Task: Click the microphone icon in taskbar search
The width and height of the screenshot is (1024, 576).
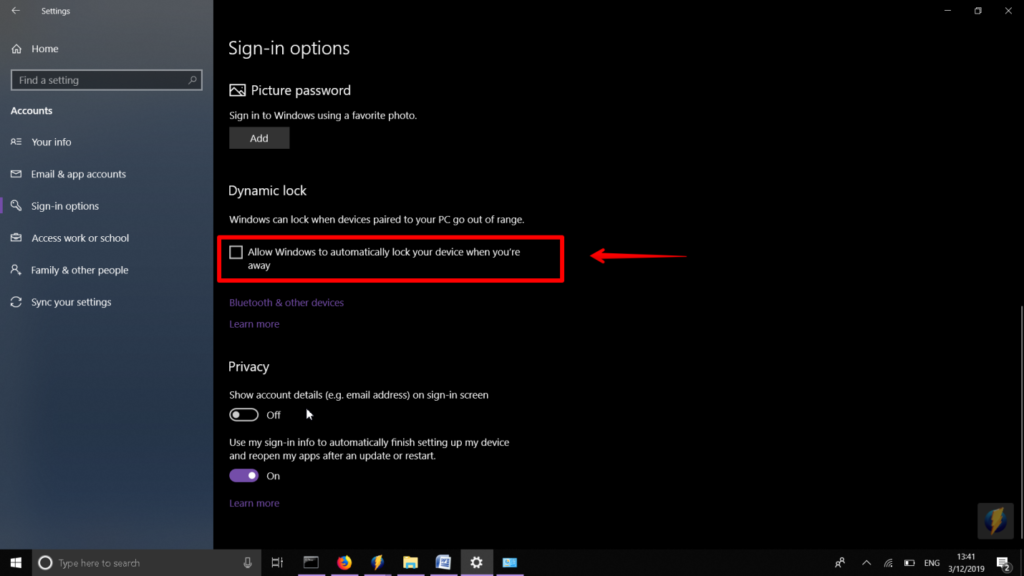Action: [x=248, y=562]
